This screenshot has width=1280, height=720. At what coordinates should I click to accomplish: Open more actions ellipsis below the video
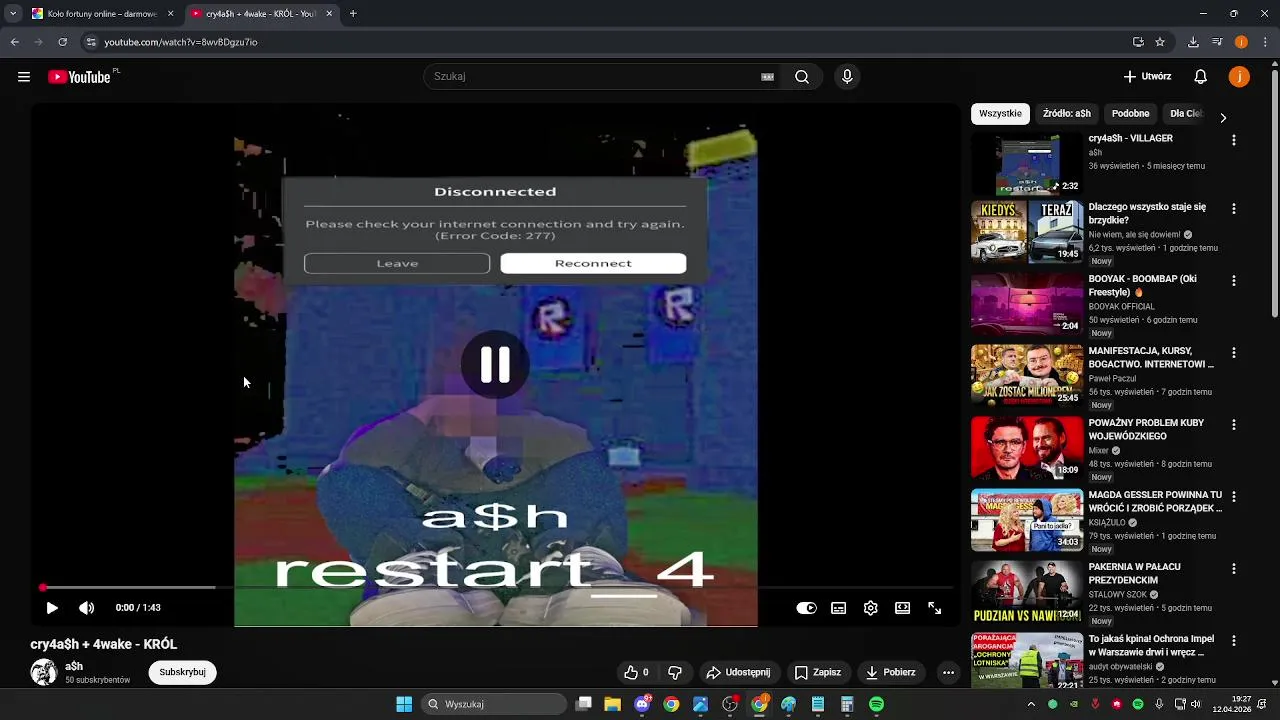[x=948, y=673]
